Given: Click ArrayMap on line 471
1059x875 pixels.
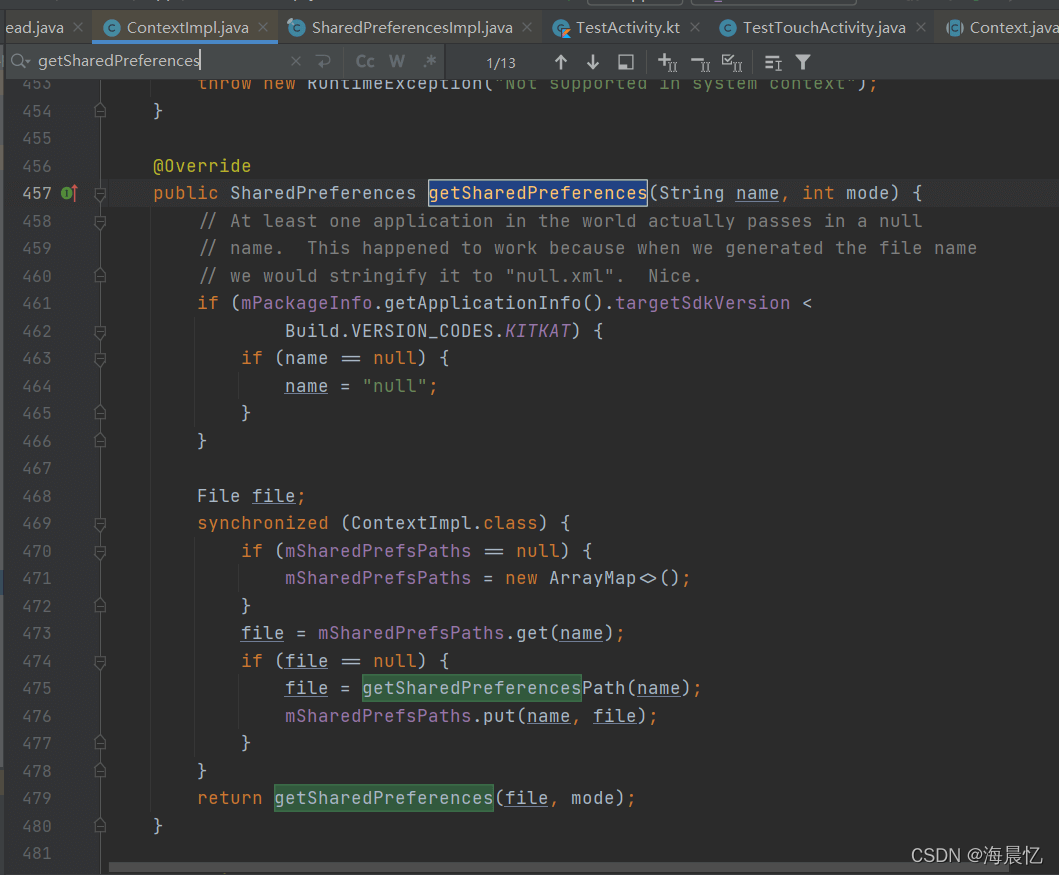Looking at the screenshot, I should click(592, 579).
